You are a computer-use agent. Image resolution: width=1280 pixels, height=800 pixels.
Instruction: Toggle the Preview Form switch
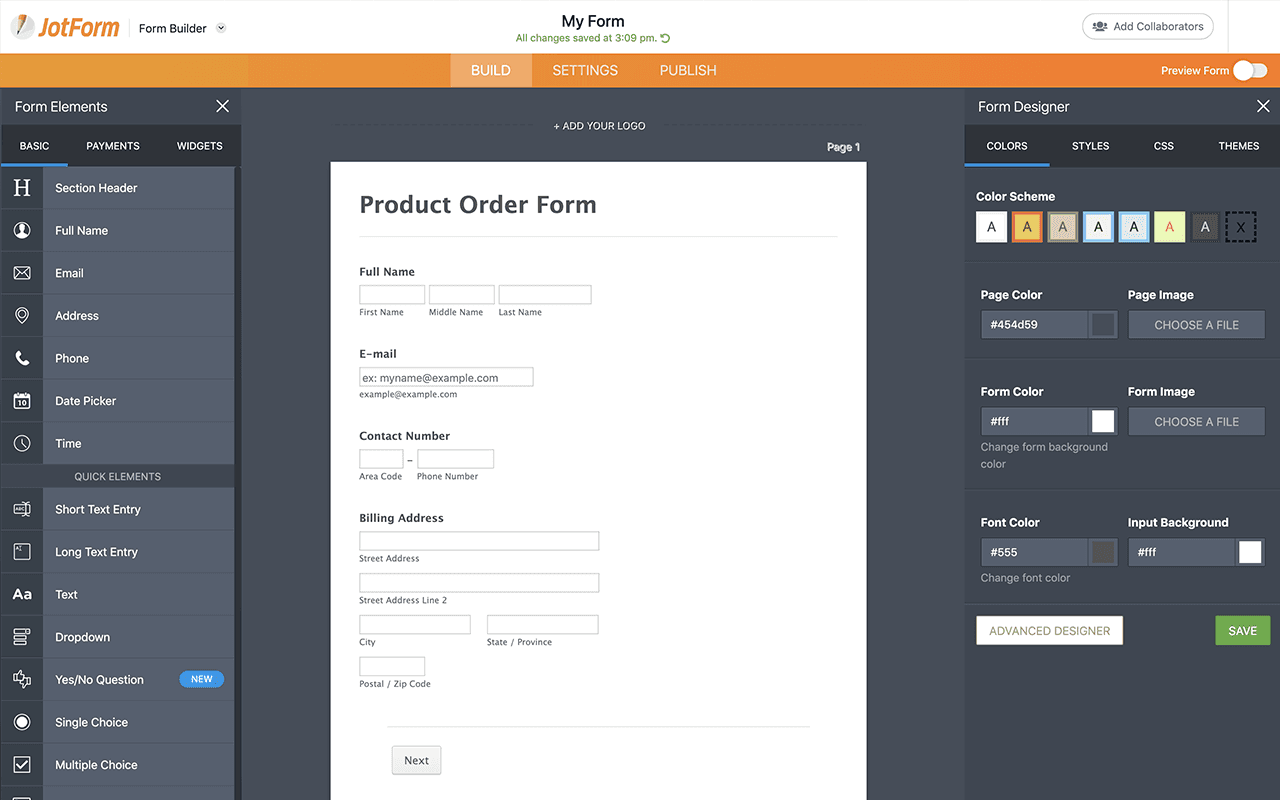coord(1249,70)
